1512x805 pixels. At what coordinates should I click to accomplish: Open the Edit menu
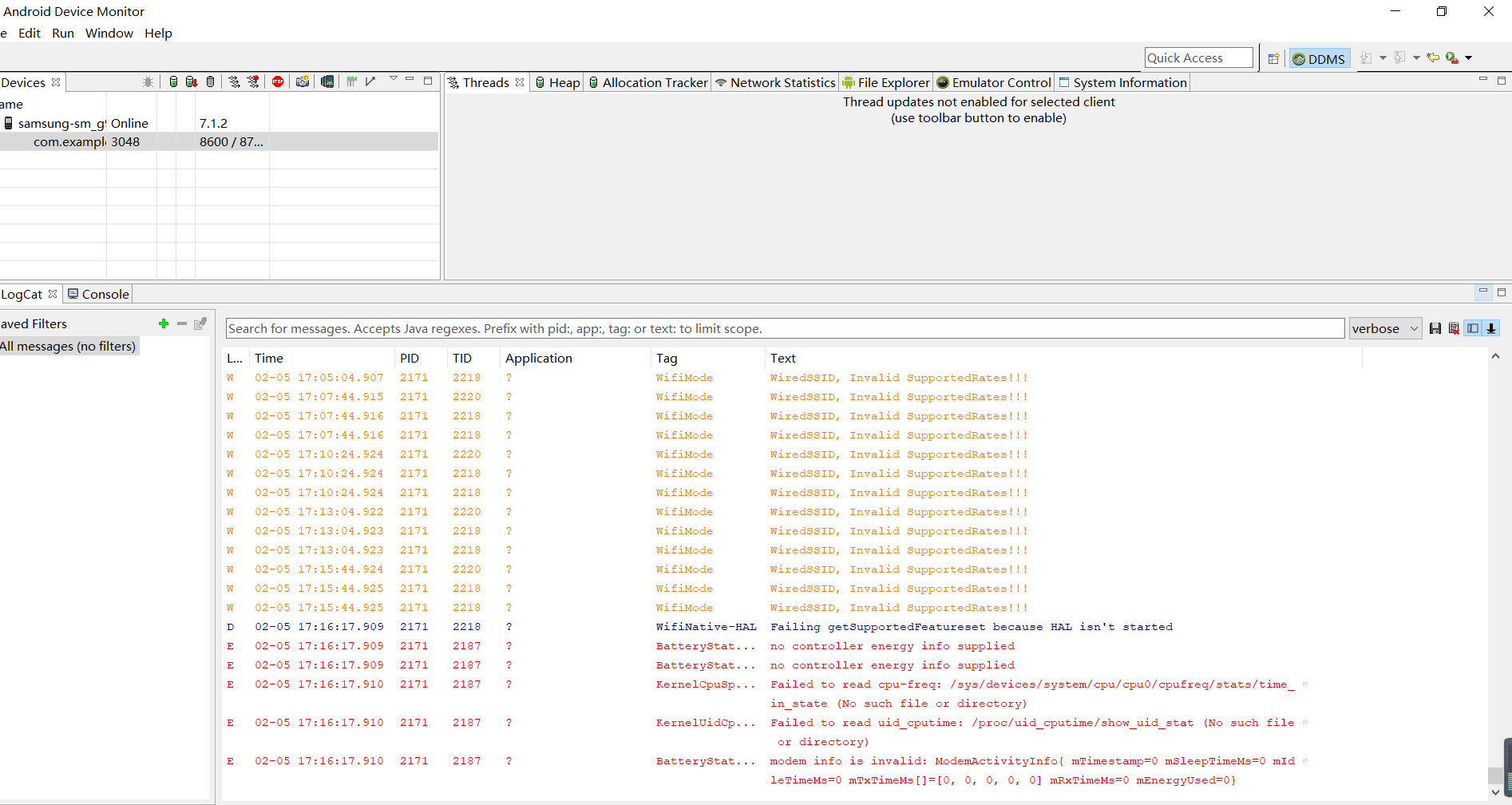(x=30, y=33)
